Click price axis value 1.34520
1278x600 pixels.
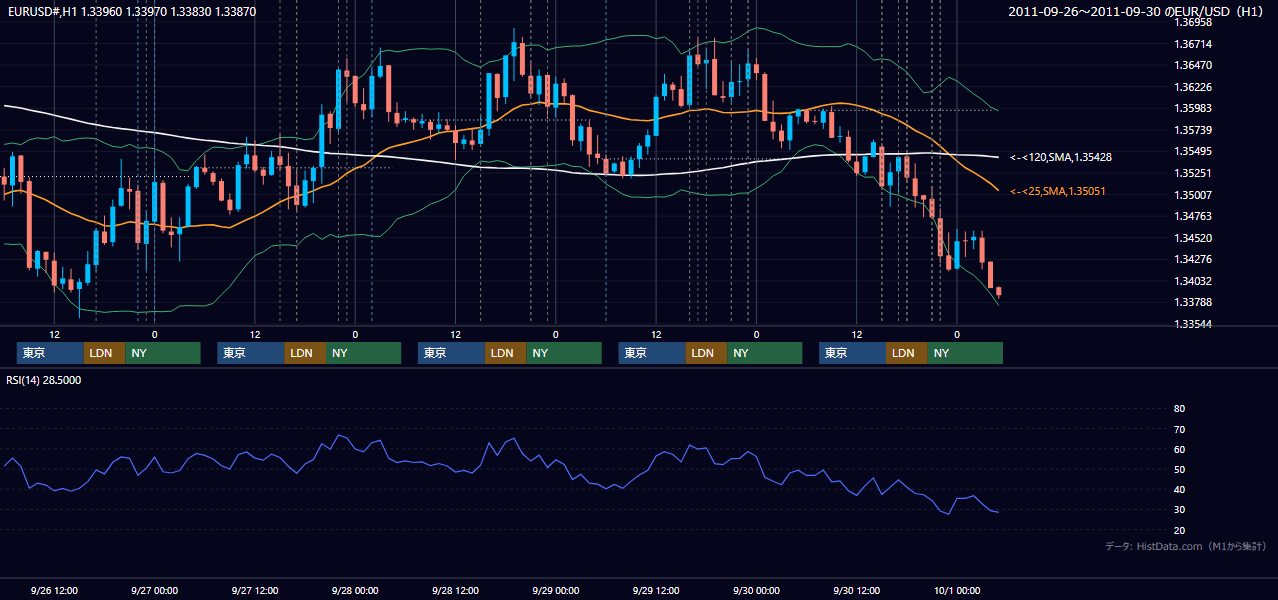point(1192,238)
